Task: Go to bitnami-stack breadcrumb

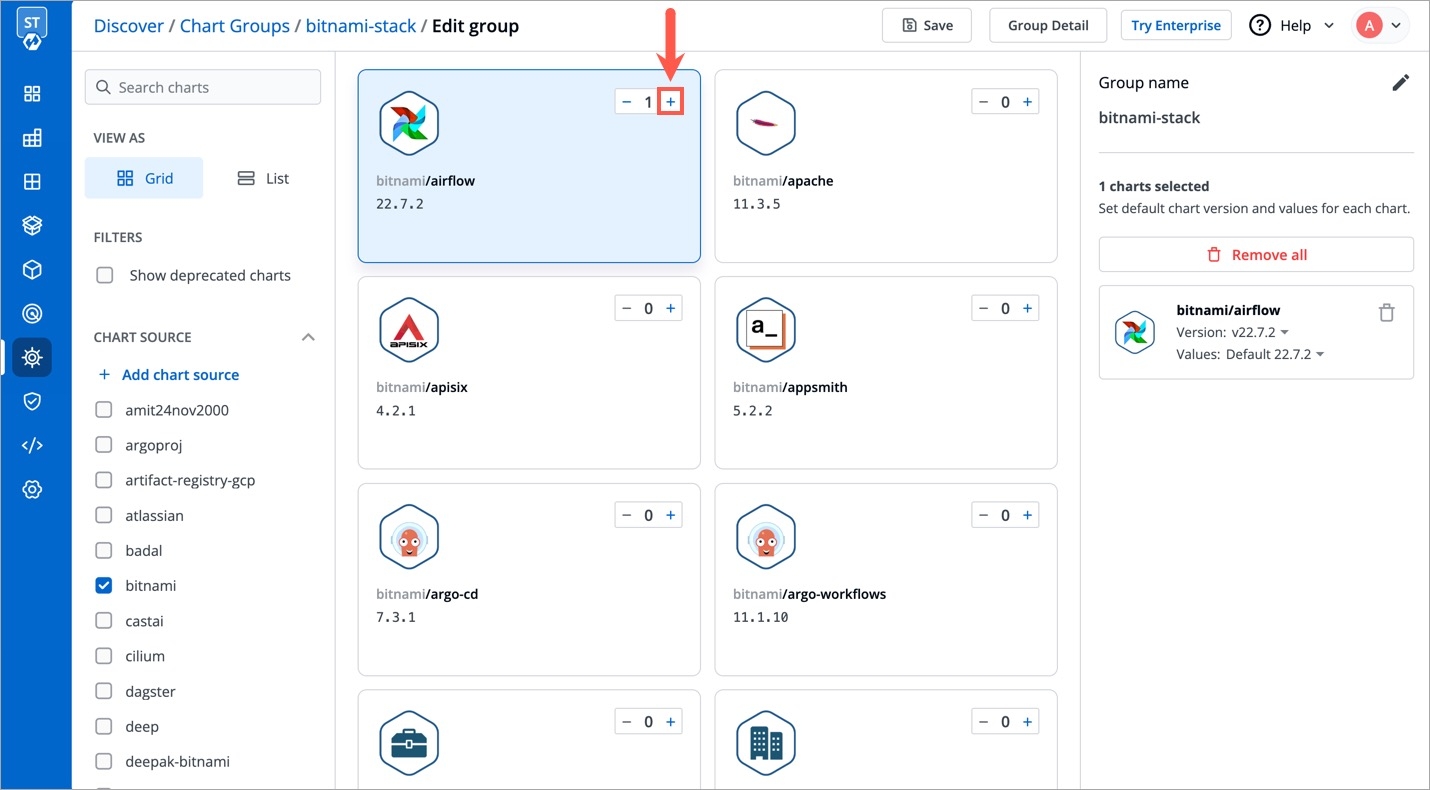Action: click(361, 26)
